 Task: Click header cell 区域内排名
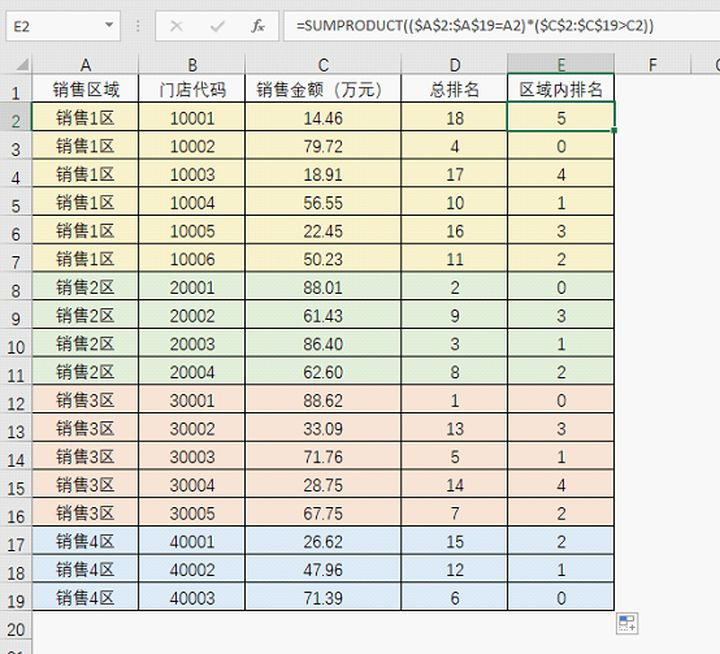tap(561, 89)
